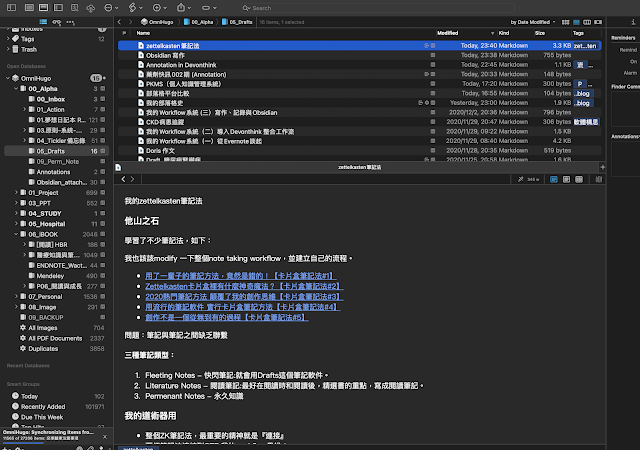
Task: Go back in the document view pane
Action: pyautogui.click(x=123, y=179)
